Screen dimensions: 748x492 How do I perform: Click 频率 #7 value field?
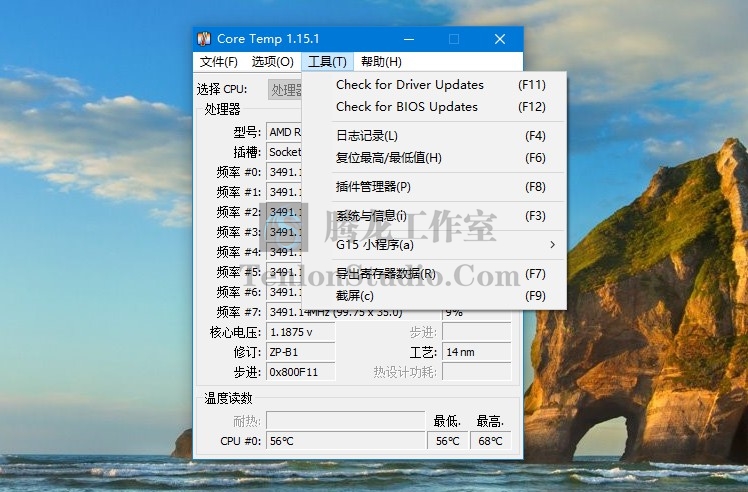[x=353, y=313]
